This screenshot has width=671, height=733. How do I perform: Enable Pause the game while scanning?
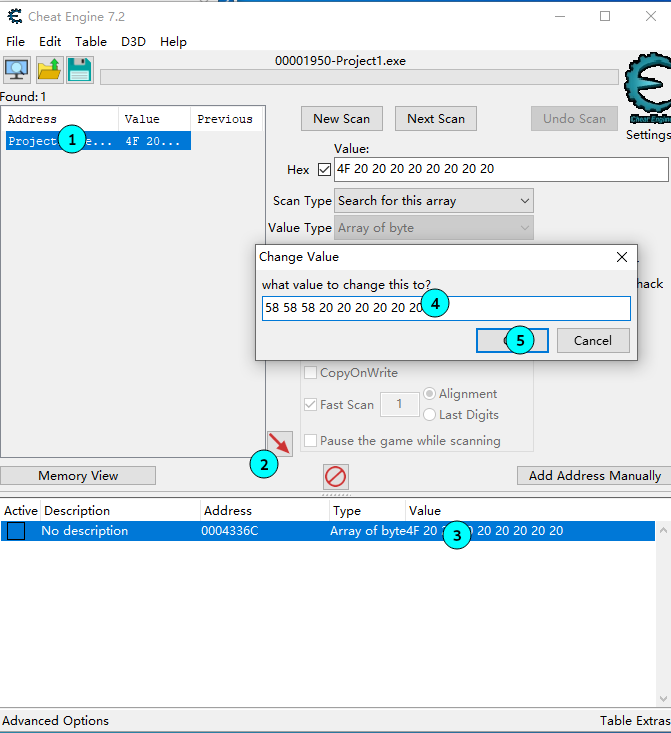click(x=310, y=440)
